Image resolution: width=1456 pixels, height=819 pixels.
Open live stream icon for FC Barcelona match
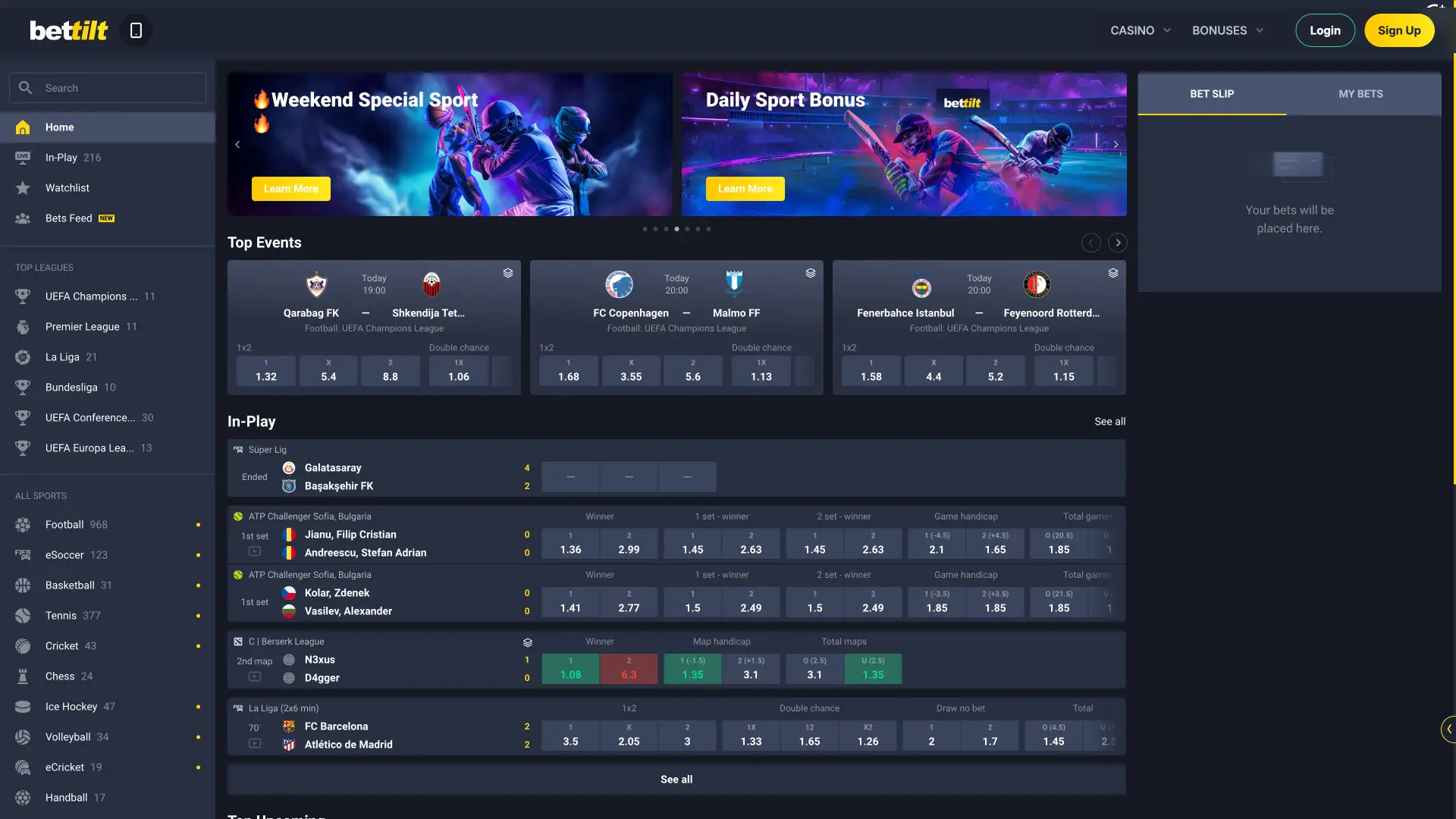255,743
